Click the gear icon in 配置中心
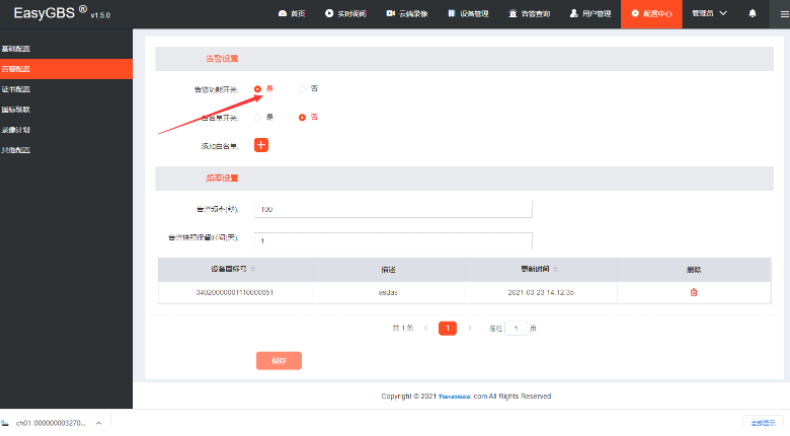This screenshot has height=436, width=790. click(635, 14)
